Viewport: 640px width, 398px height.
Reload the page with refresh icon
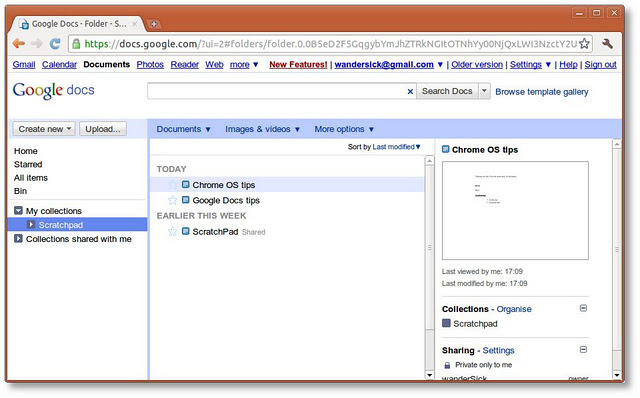pyautogui.click(x=55, y=43)
